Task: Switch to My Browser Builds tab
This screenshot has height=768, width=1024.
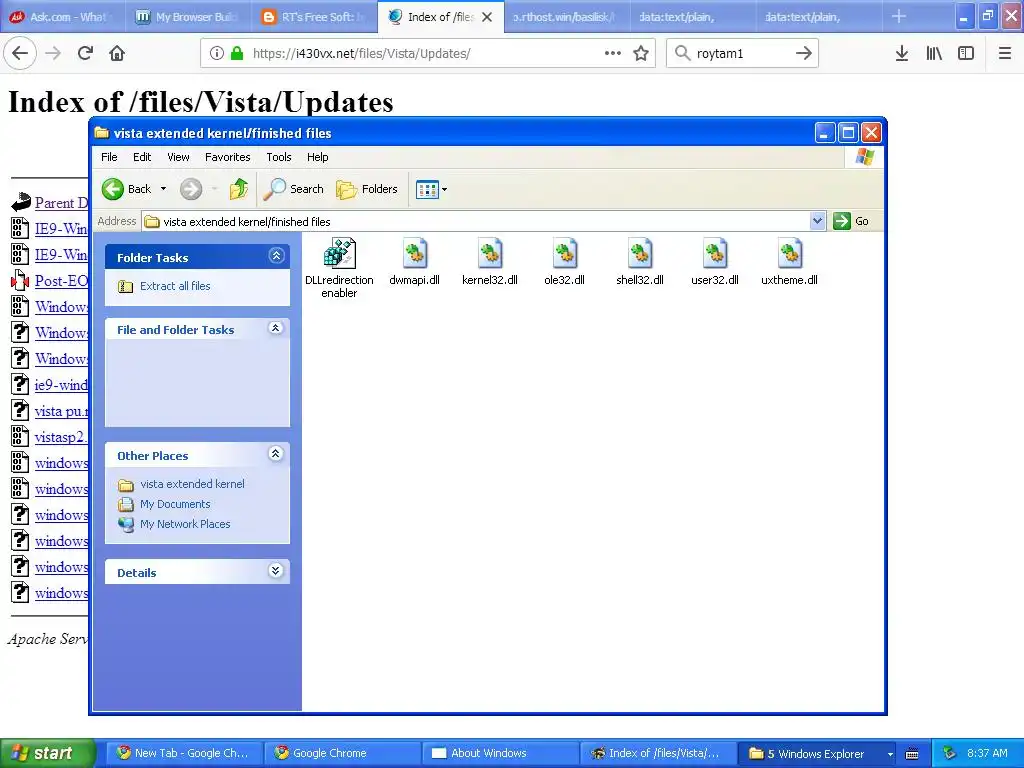Action: point(189,17)
